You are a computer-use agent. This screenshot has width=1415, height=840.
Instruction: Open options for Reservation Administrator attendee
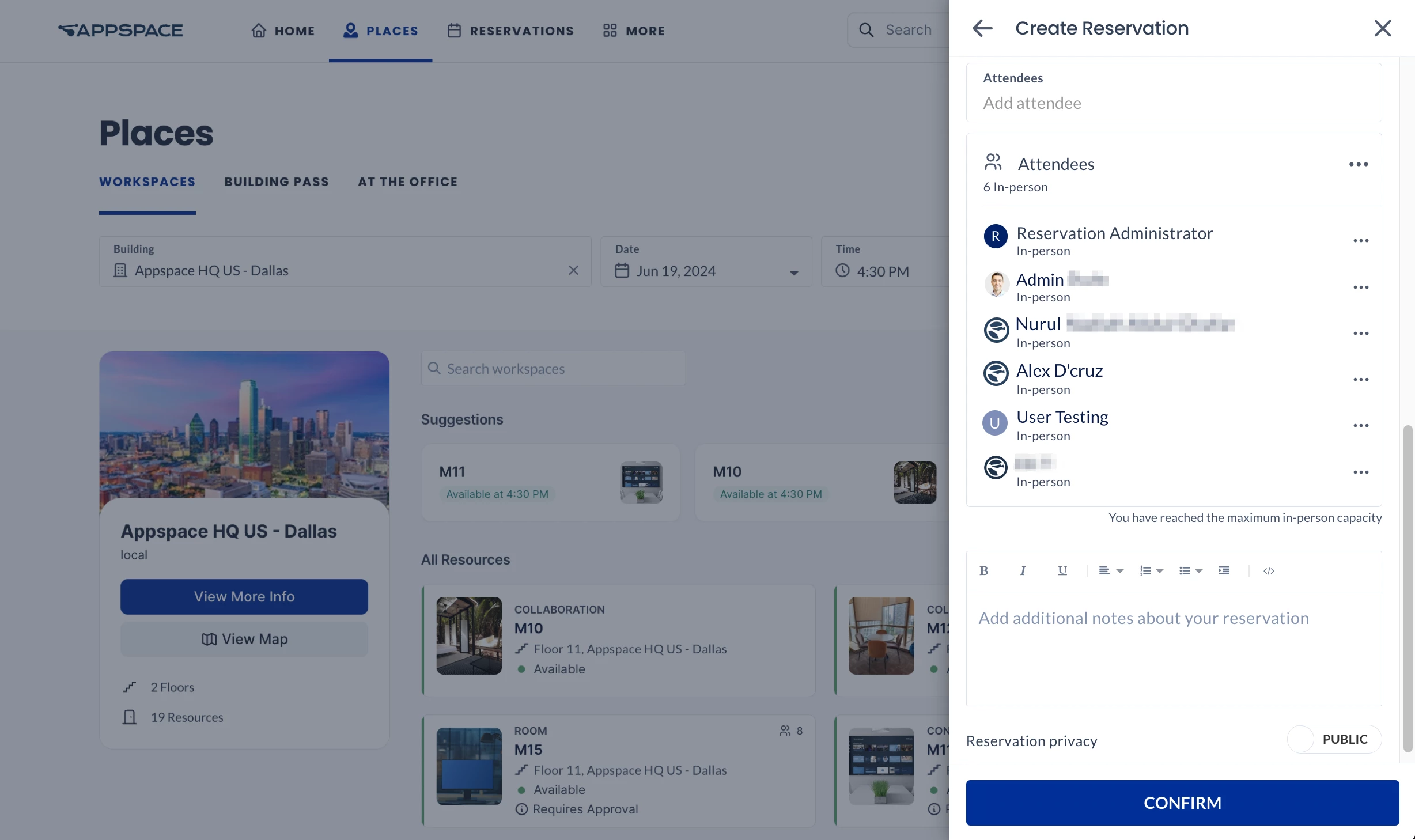1360,241
